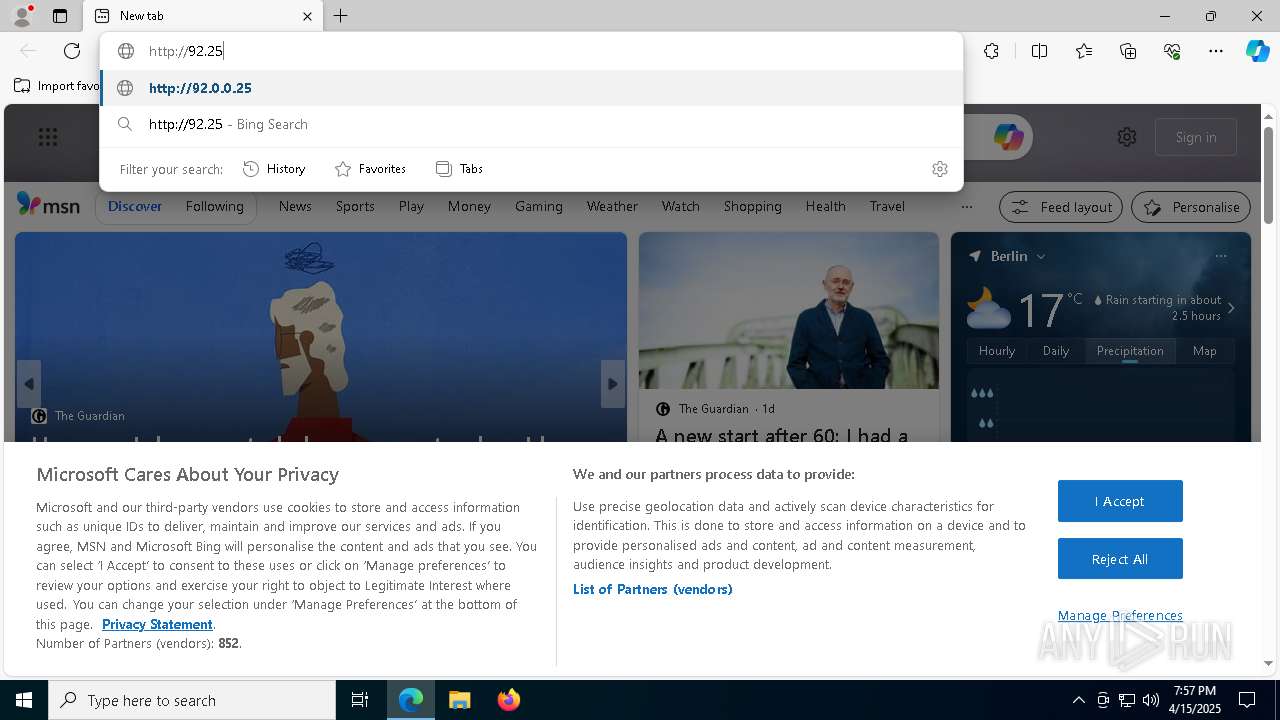Open weather card more options
This screenshot has height=720, width=1280.
[1221, 256]
